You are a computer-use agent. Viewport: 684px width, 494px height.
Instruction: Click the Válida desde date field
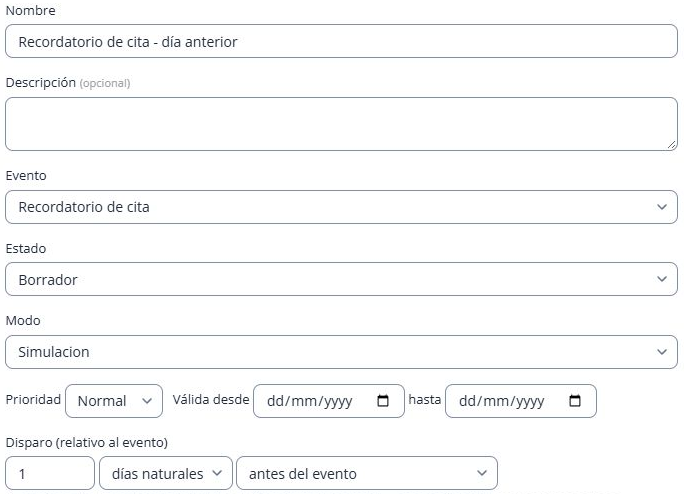(328, 401)
